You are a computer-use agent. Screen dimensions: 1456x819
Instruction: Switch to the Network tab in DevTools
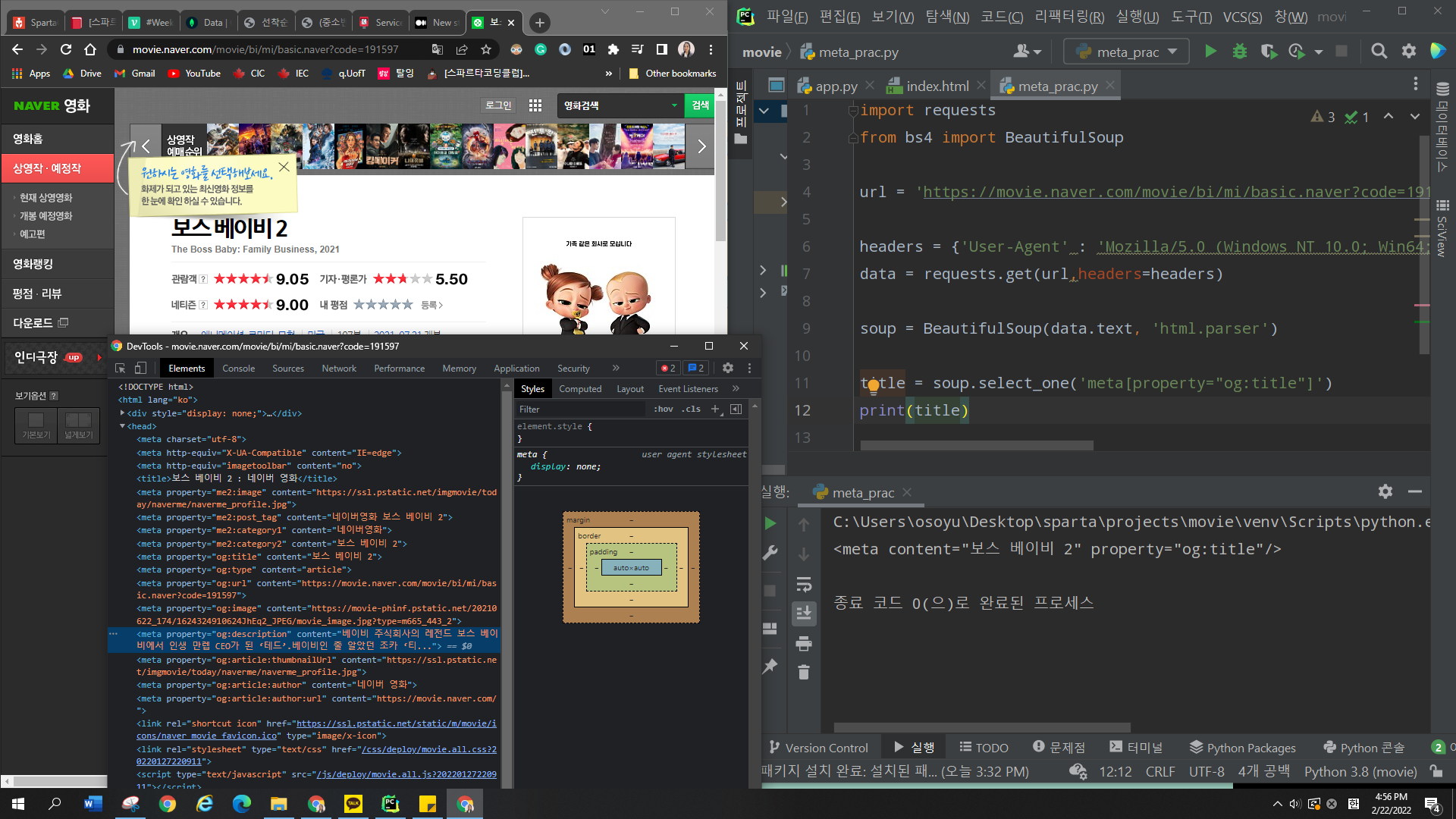339,368
